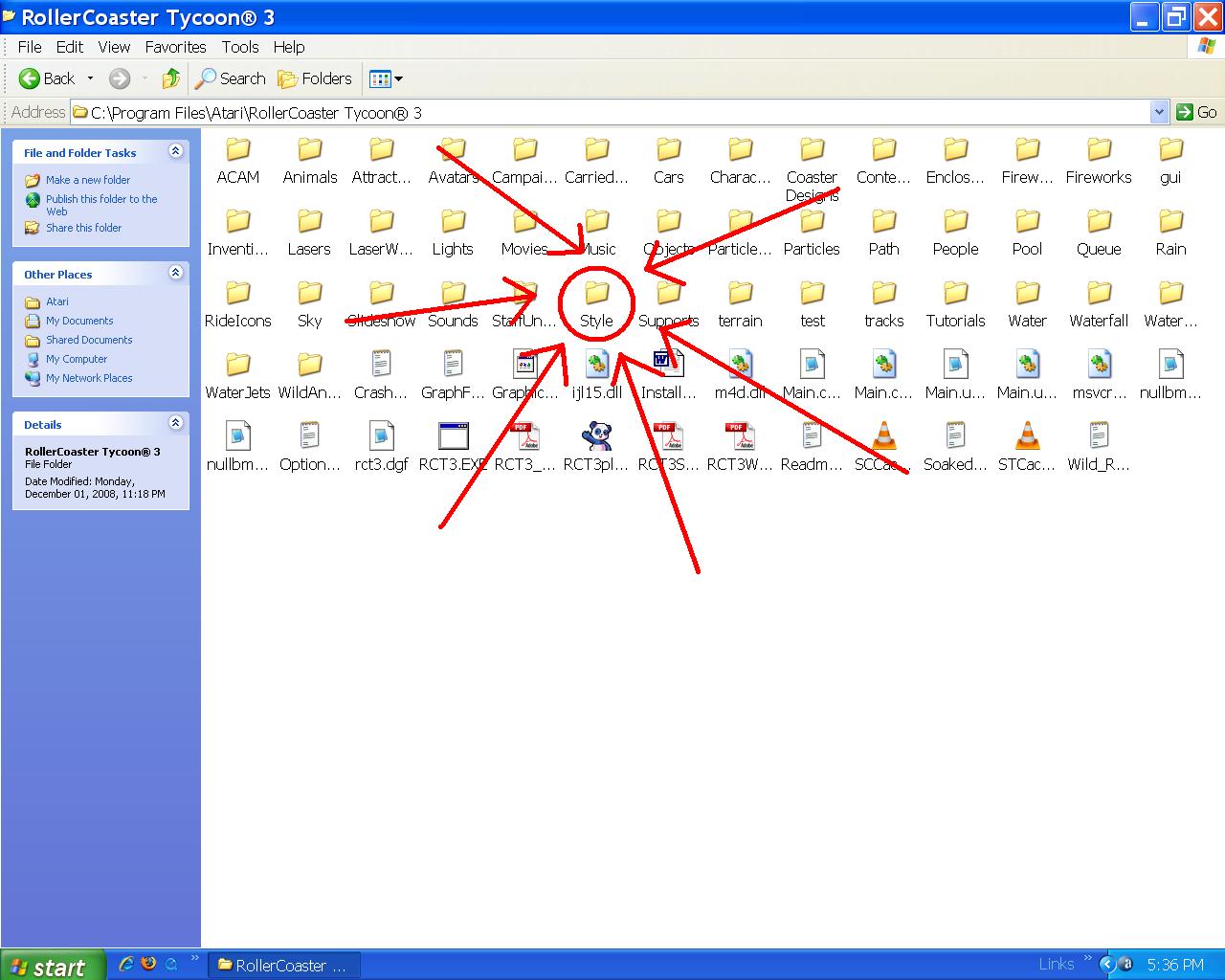This screenshot has width=1225, height=980.
Task: Select the m4d.dll file
Action: coord(740,376)
